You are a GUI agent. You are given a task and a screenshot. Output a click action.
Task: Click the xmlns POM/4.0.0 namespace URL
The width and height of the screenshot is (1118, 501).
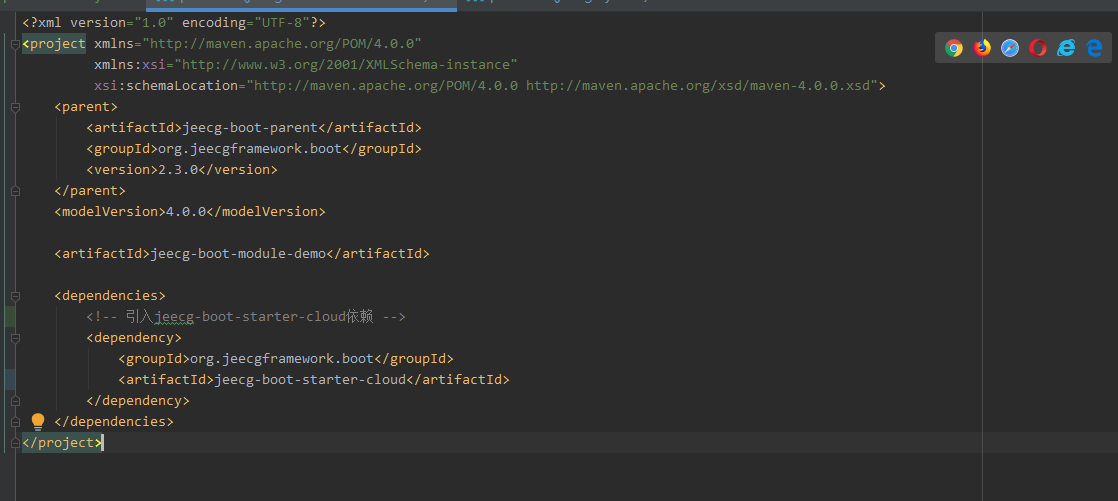pos(282,43)
